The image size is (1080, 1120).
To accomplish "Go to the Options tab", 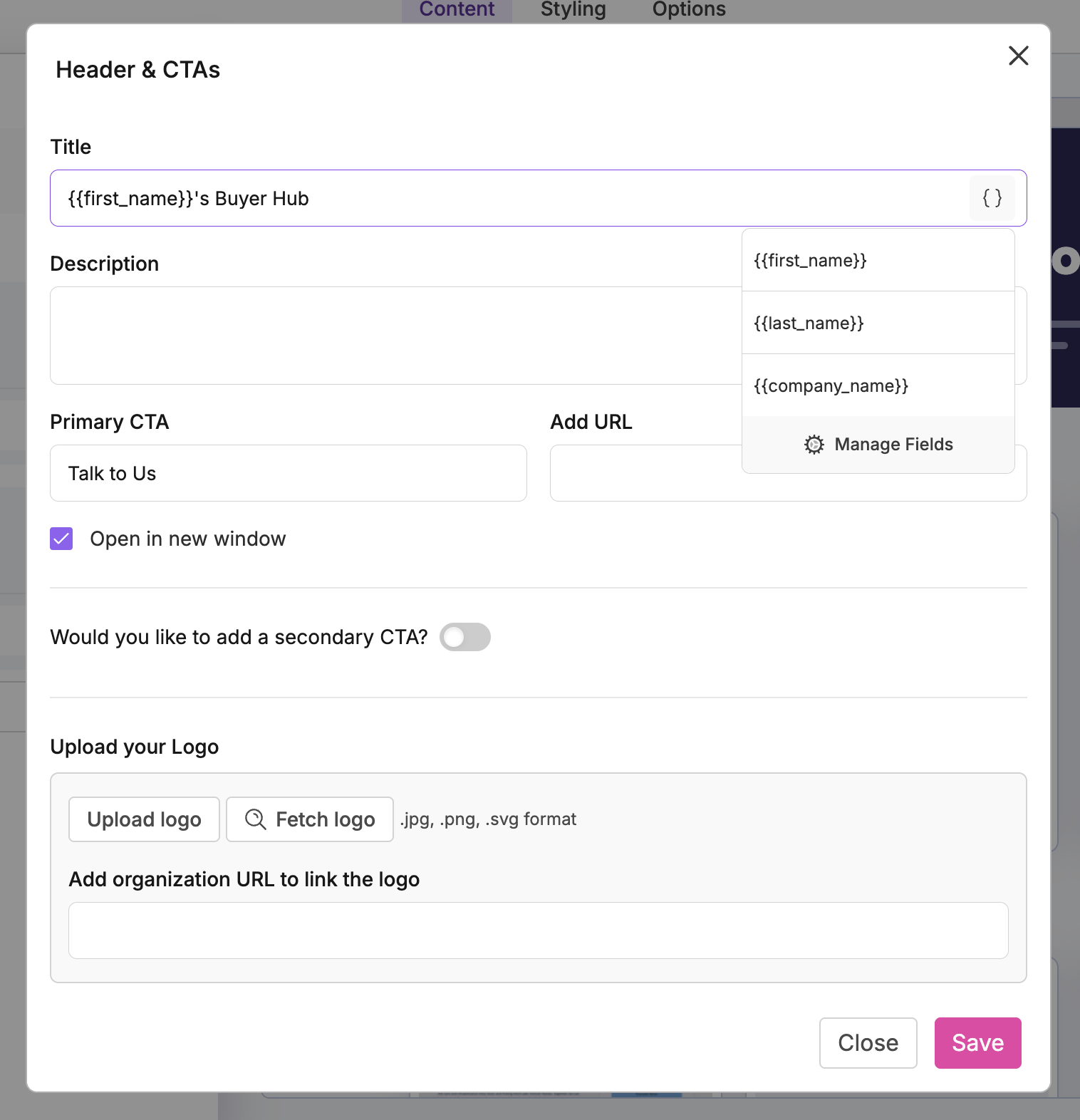I will (x=688, y=9).
